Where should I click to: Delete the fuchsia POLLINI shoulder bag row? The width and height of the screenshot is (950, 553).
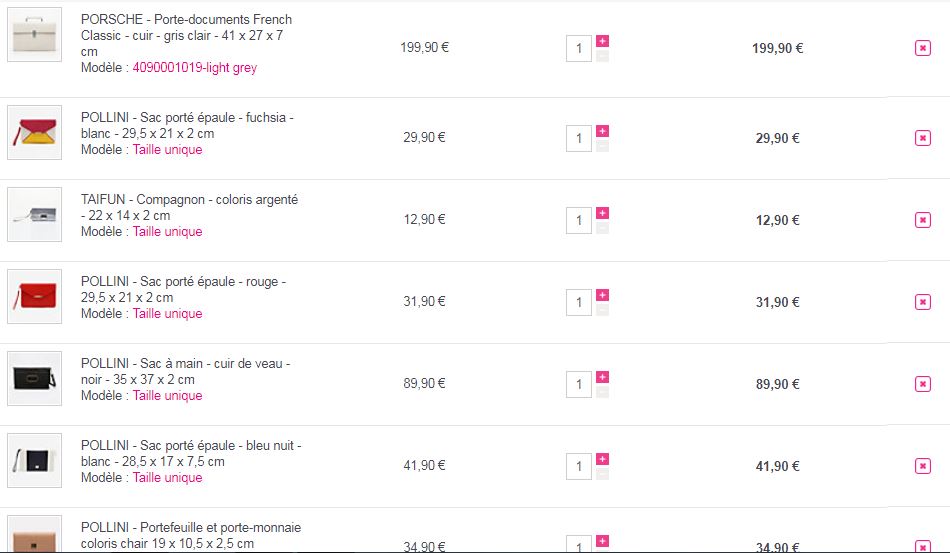coord(922,138)
